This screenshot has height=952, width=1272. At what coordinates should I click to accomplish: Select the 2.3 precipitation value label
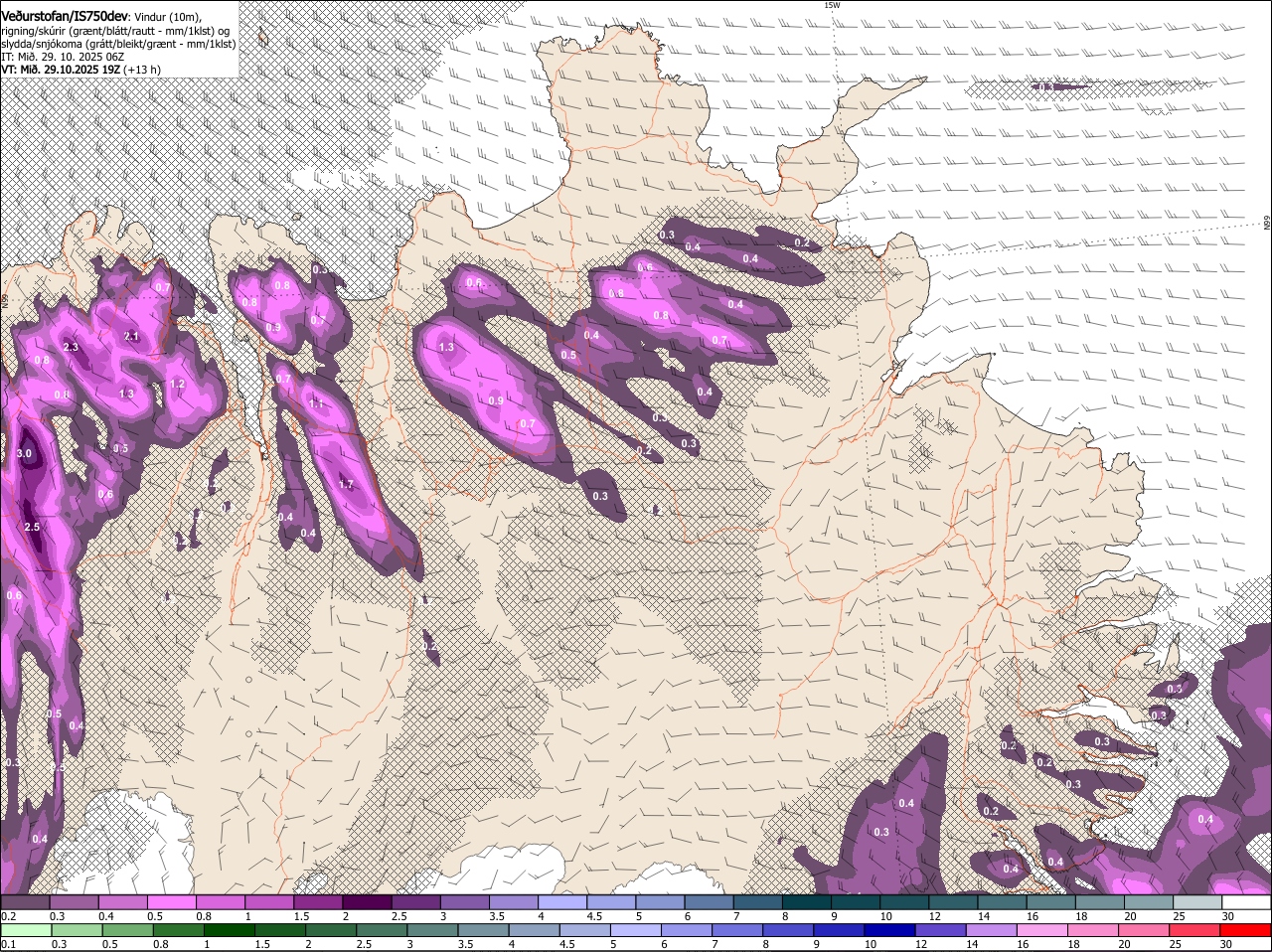71,347
